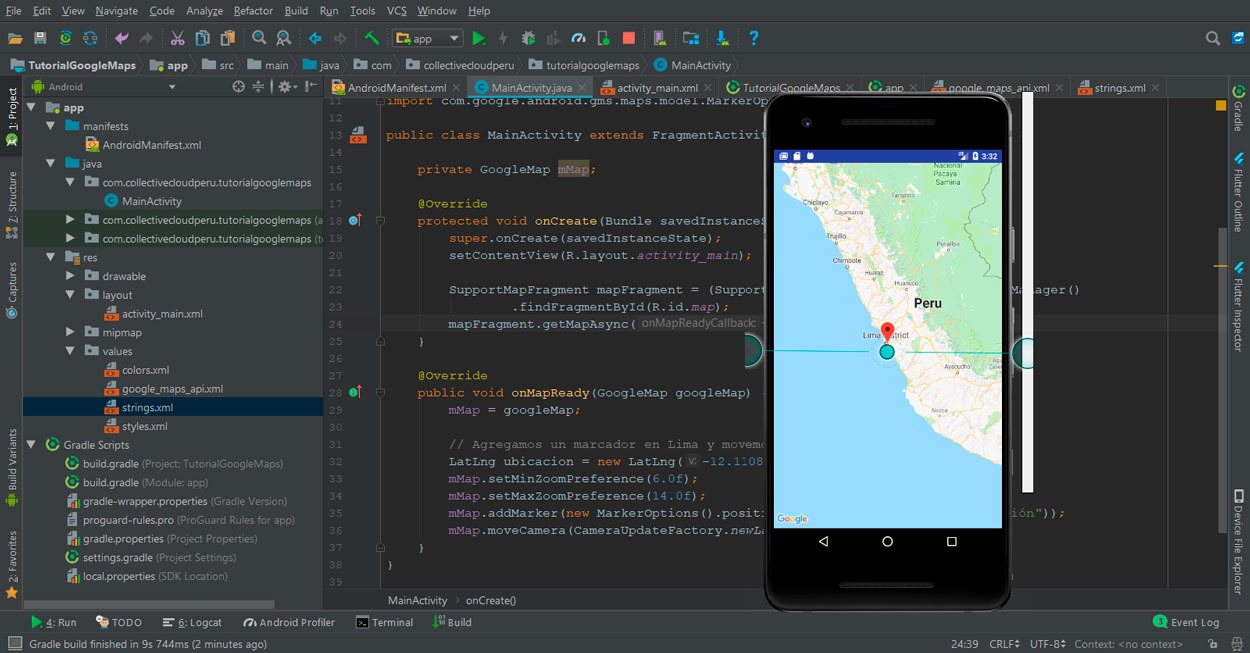Open the VCS menu
Screen dimensions: 1250x653
pos(397,11)
